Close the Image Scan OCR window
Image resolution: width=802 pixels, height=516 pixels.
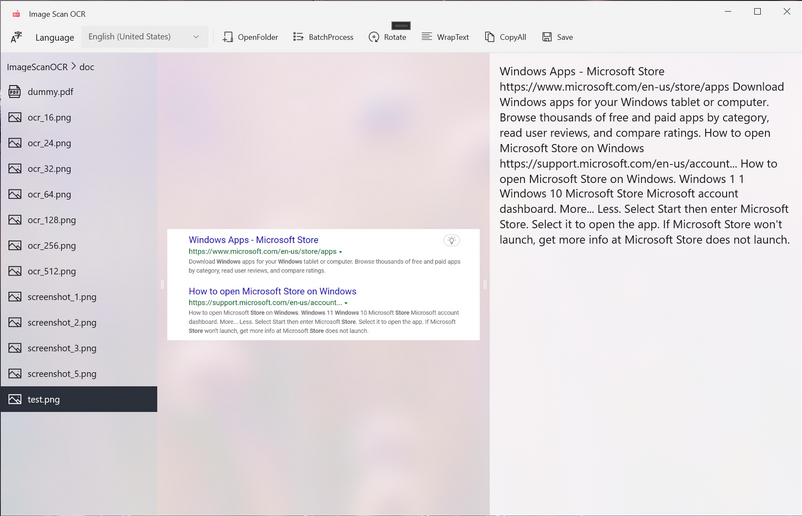[x=787, y=12]
